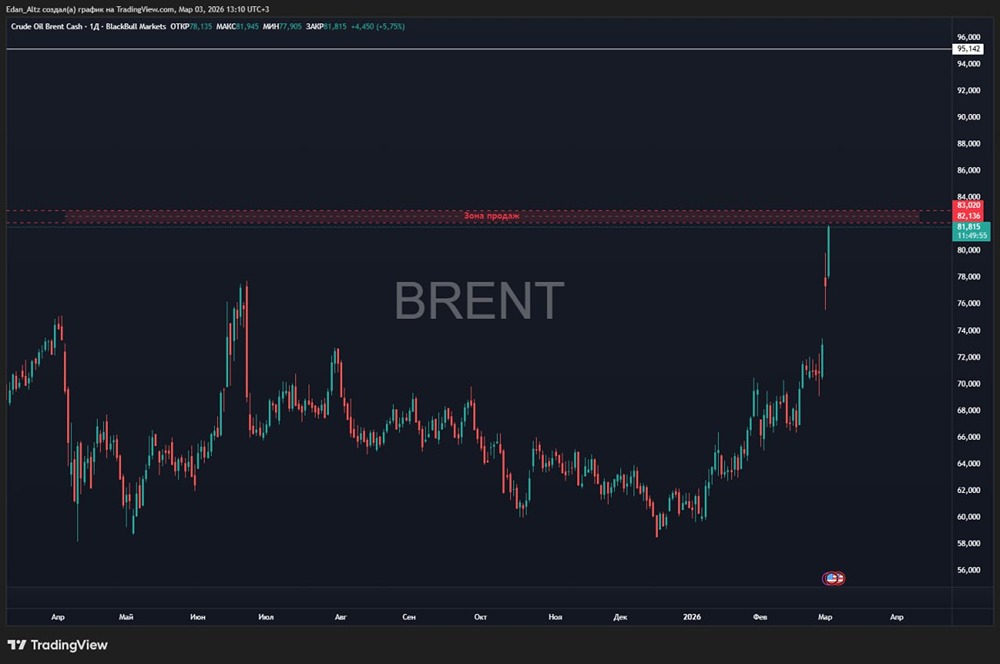Click 96,000 on the price axis
Screen dimensions: 1000x664
click(968, 38)
